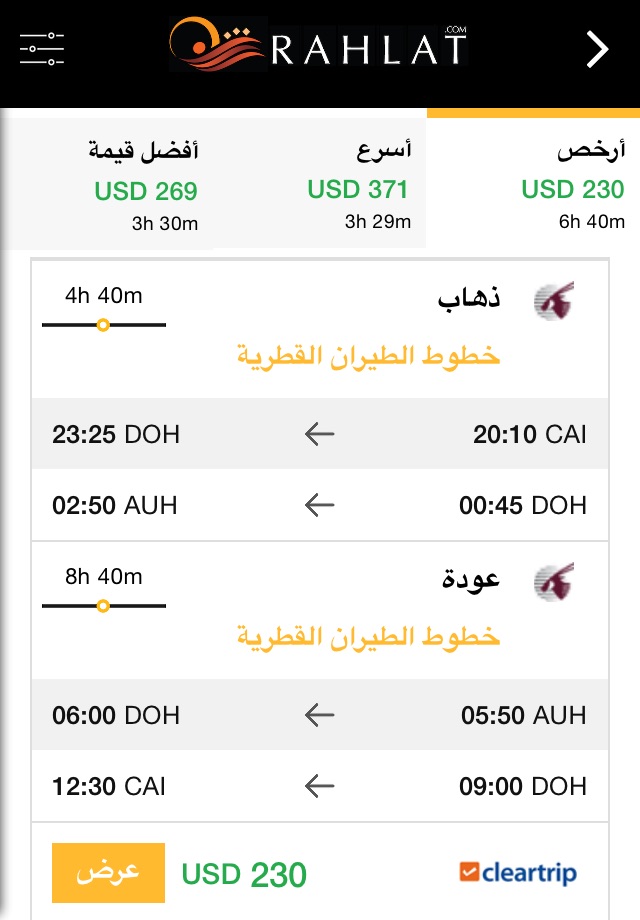
Task: Click the 8h 40m stopover slider dot
Action: (x=103, y=605)
